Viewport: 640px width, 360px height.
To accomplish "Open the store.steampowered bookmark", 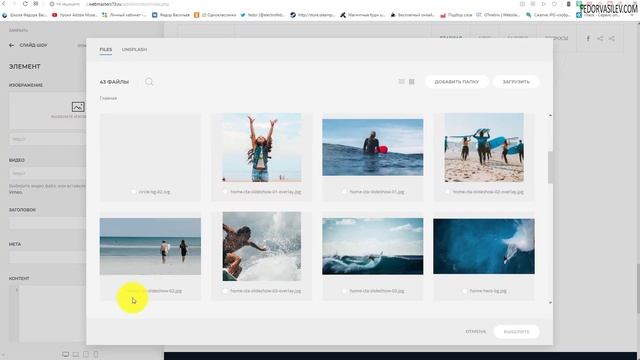I will pos(313,15).
